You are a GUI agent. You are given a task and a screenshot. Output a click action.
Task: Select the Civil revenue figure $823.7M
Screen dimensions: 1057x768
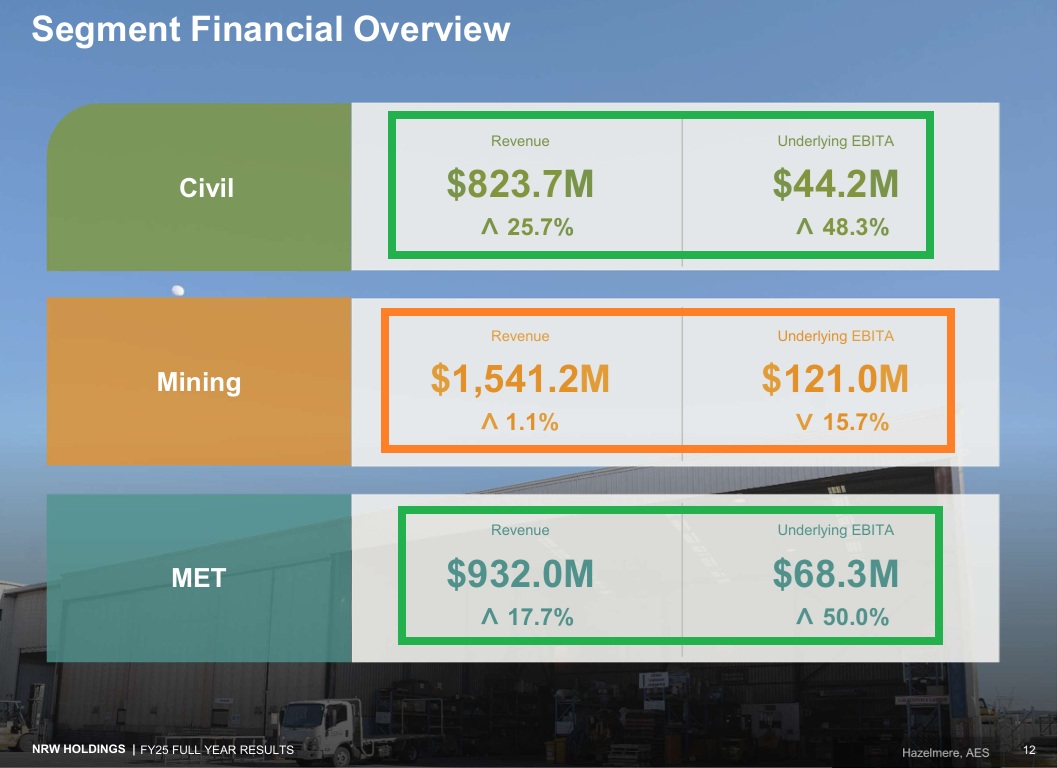click(x=520, y=184)
